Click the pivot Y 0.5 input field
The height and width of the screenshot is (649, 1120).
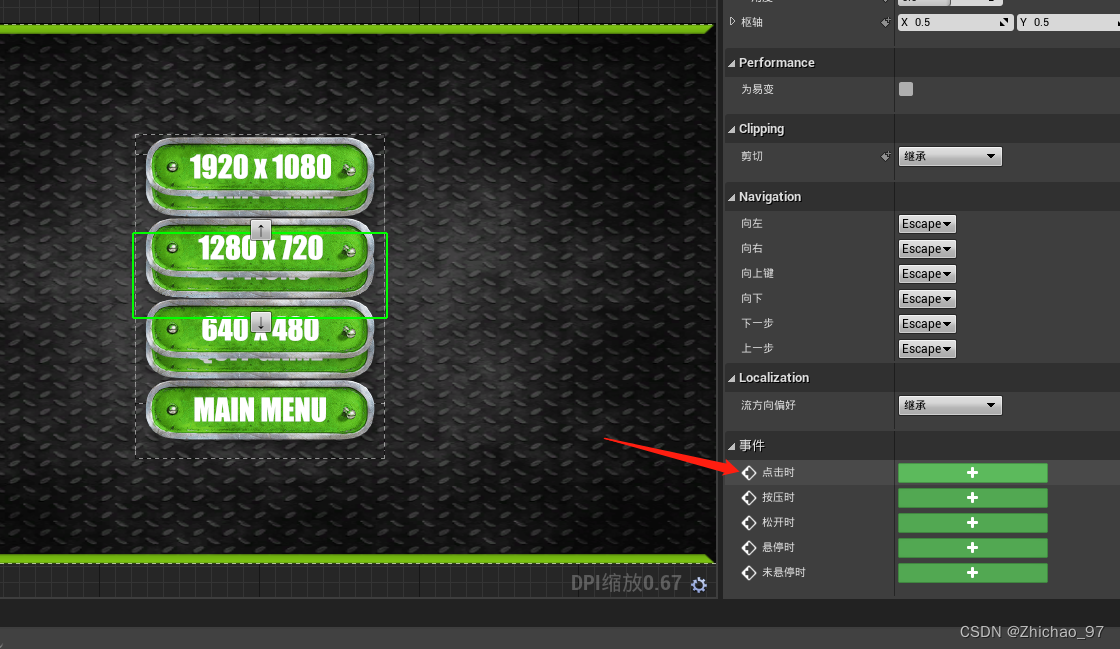[1068, 22]
